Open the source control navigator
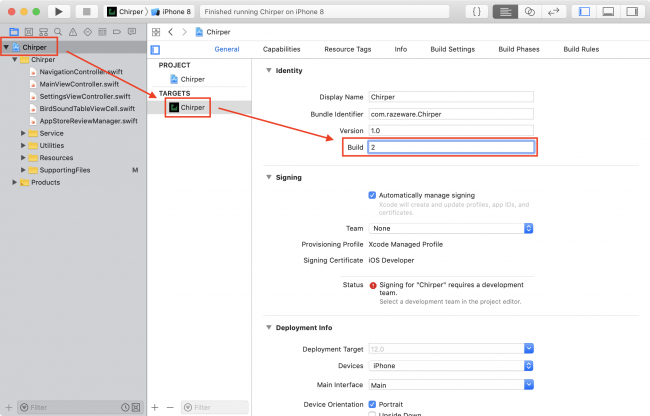Viewport: 650px width, 416px height. (29, 32)
